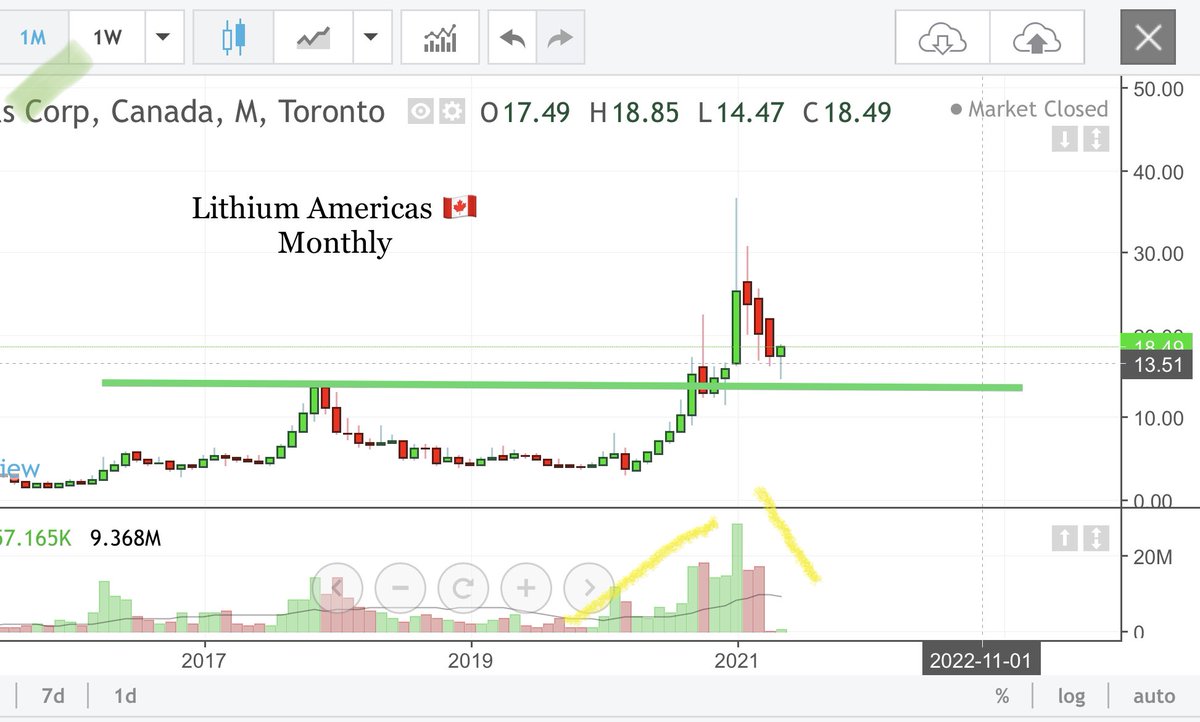The height and width of the screenshot is (722, 1200).
Task: Select the 7d range button
Action: click(x=53, y=695)
